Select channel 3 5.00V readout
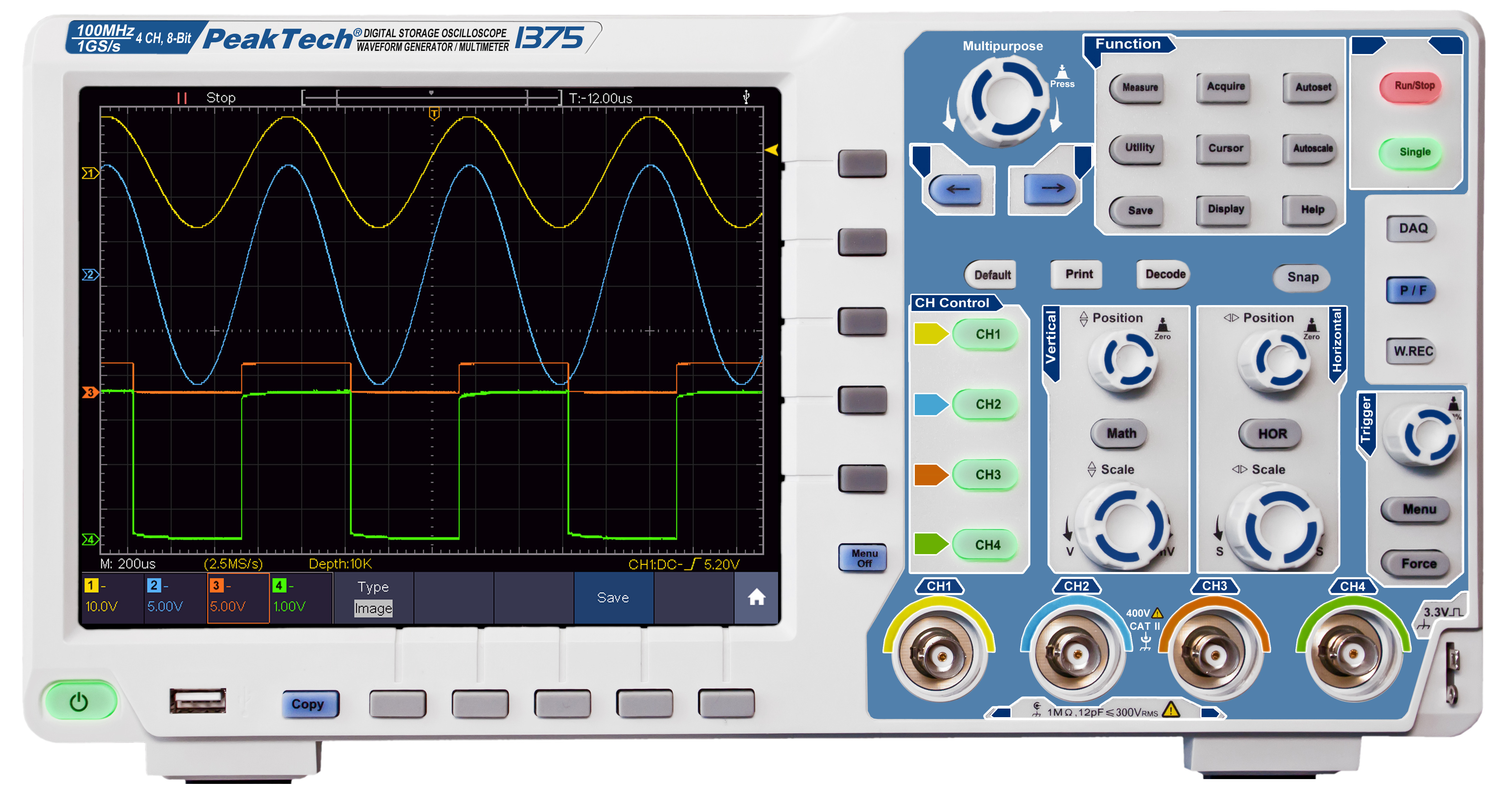Viewport: 1512px width, 798px height. pyautogui.click(x=238, y=598)
